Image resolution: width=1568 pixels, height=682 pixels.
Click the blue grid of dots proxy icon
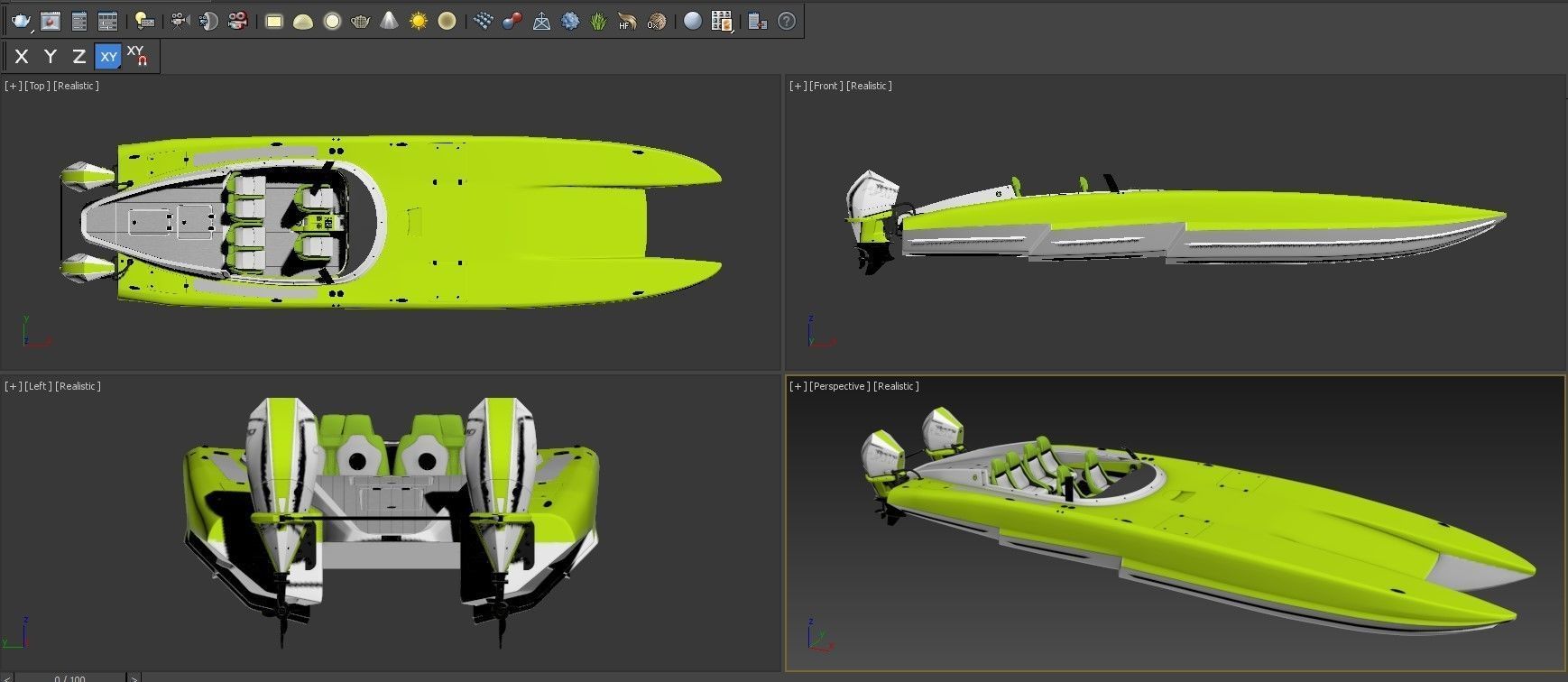click(x=483, y=21)
